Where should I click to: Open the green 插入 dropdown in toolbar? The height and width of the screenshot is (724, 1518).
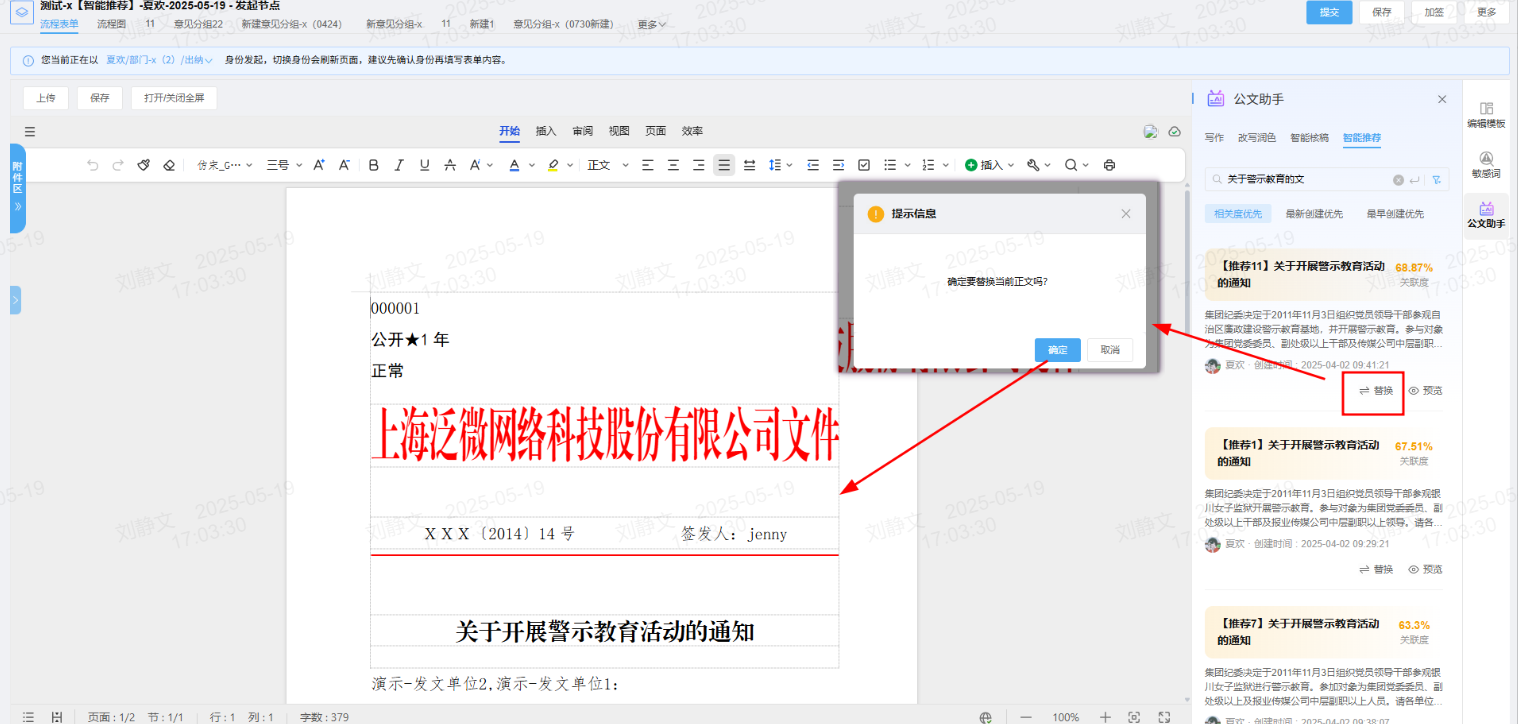(989, 165)
